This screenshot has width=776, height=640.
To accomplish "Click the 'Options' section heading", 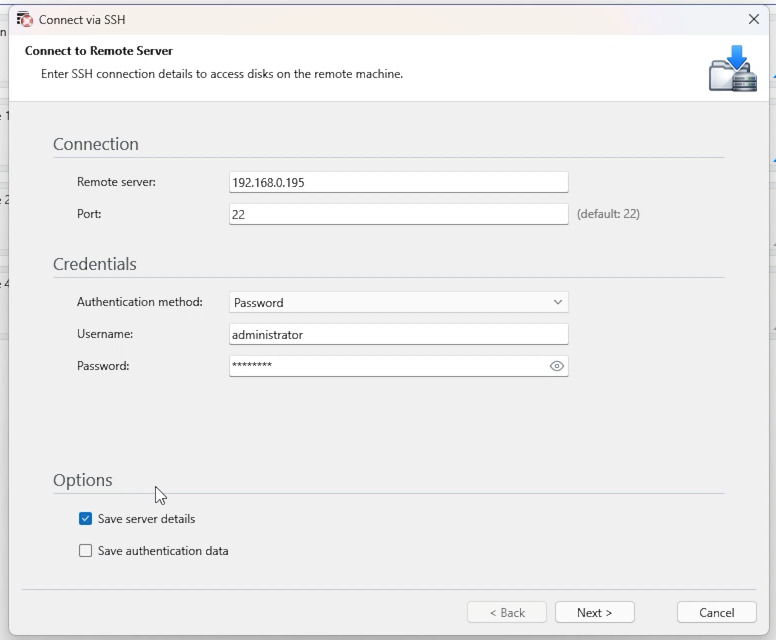I will click(x=83, y=480).
